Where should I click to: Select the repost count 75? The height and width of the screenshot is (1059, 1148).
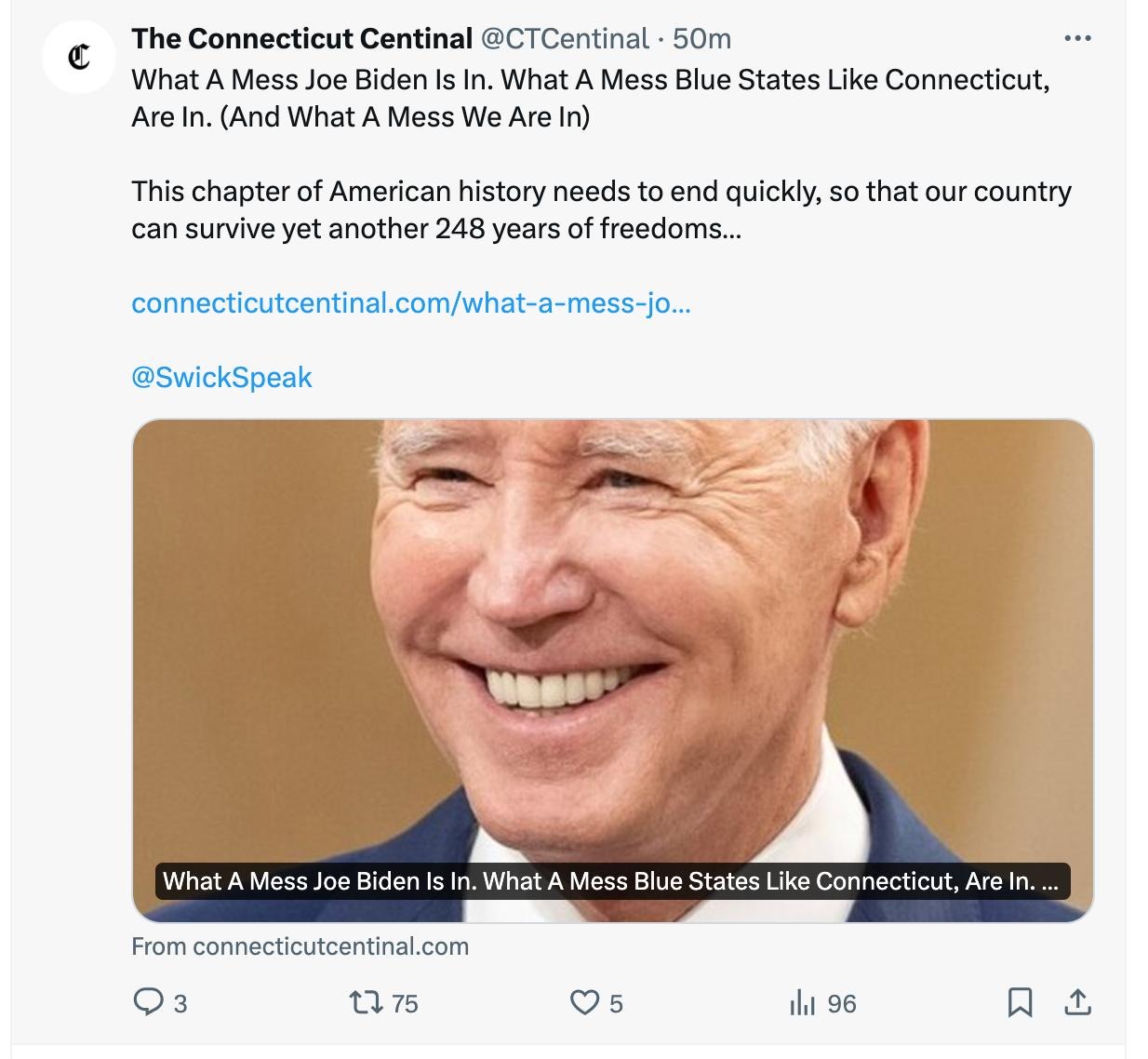pyautogui.click(x=405, y=1003)
